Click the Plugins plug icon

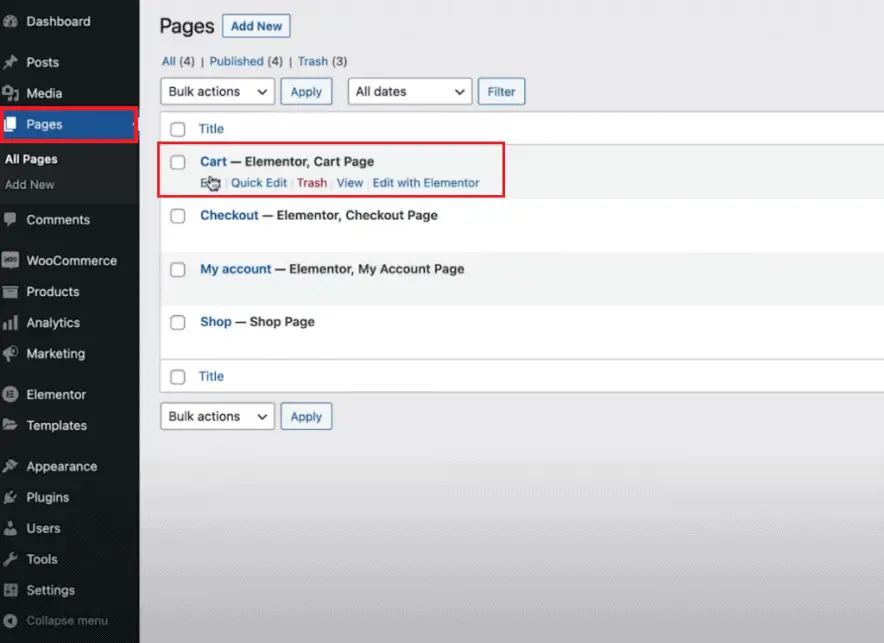10,497
